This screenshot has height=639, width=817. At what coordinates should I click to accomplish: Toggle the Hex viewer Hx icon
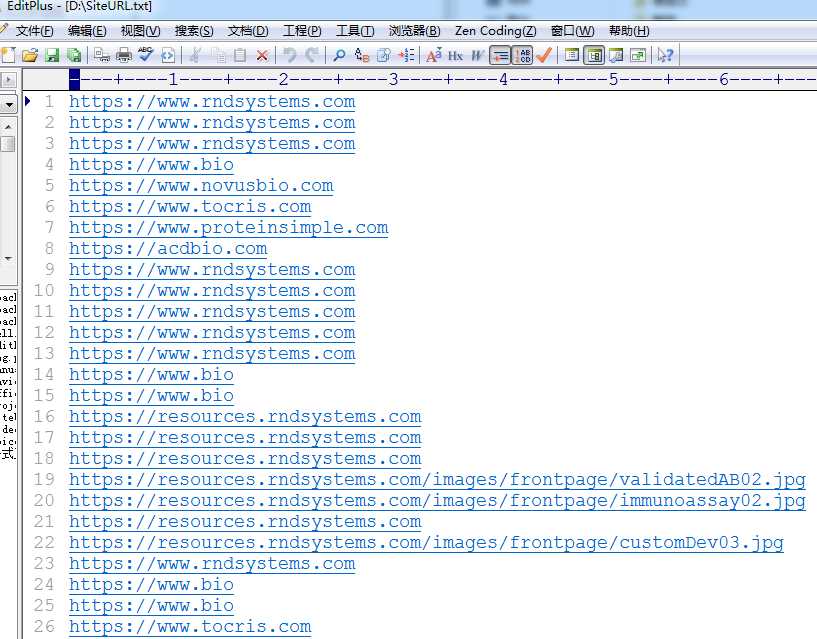tap(455, 55)
